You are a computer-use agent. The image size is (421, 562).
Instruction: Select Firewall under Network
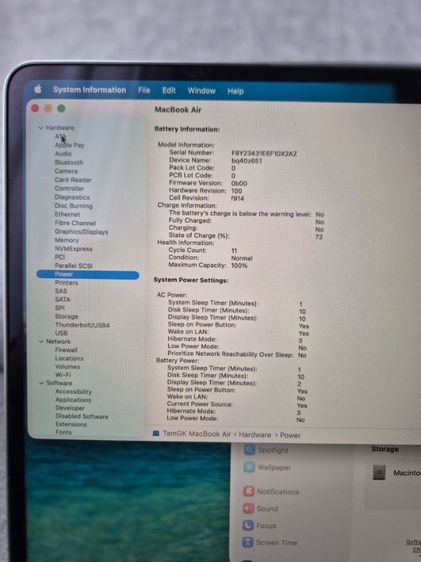[x=66, y=349]
